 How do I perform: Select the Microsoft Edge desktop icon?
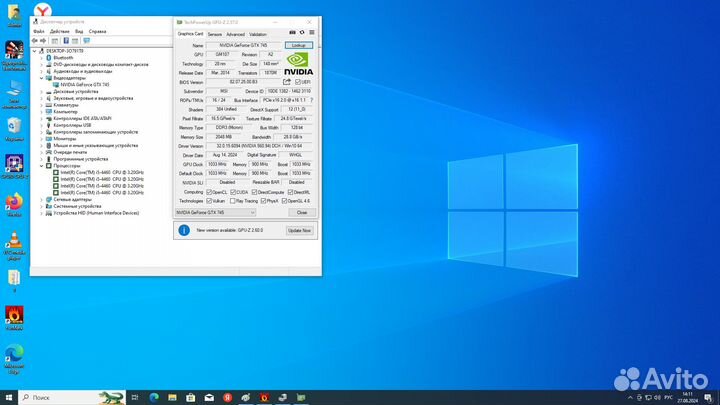14,359
